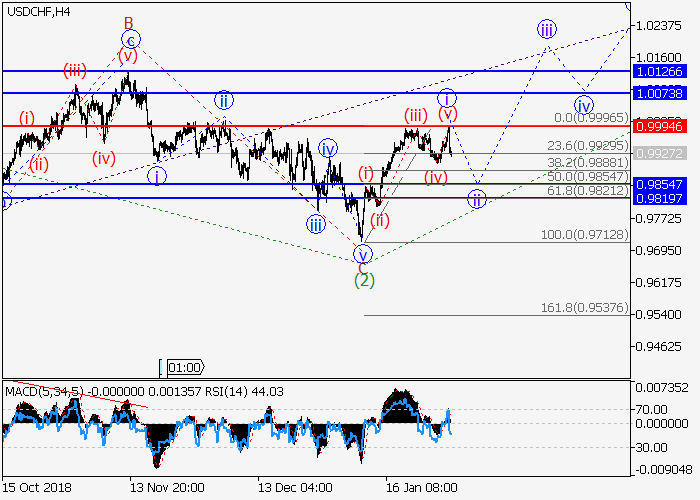
Task: Click the blue circled c wave marker
Action: [130, 40]
